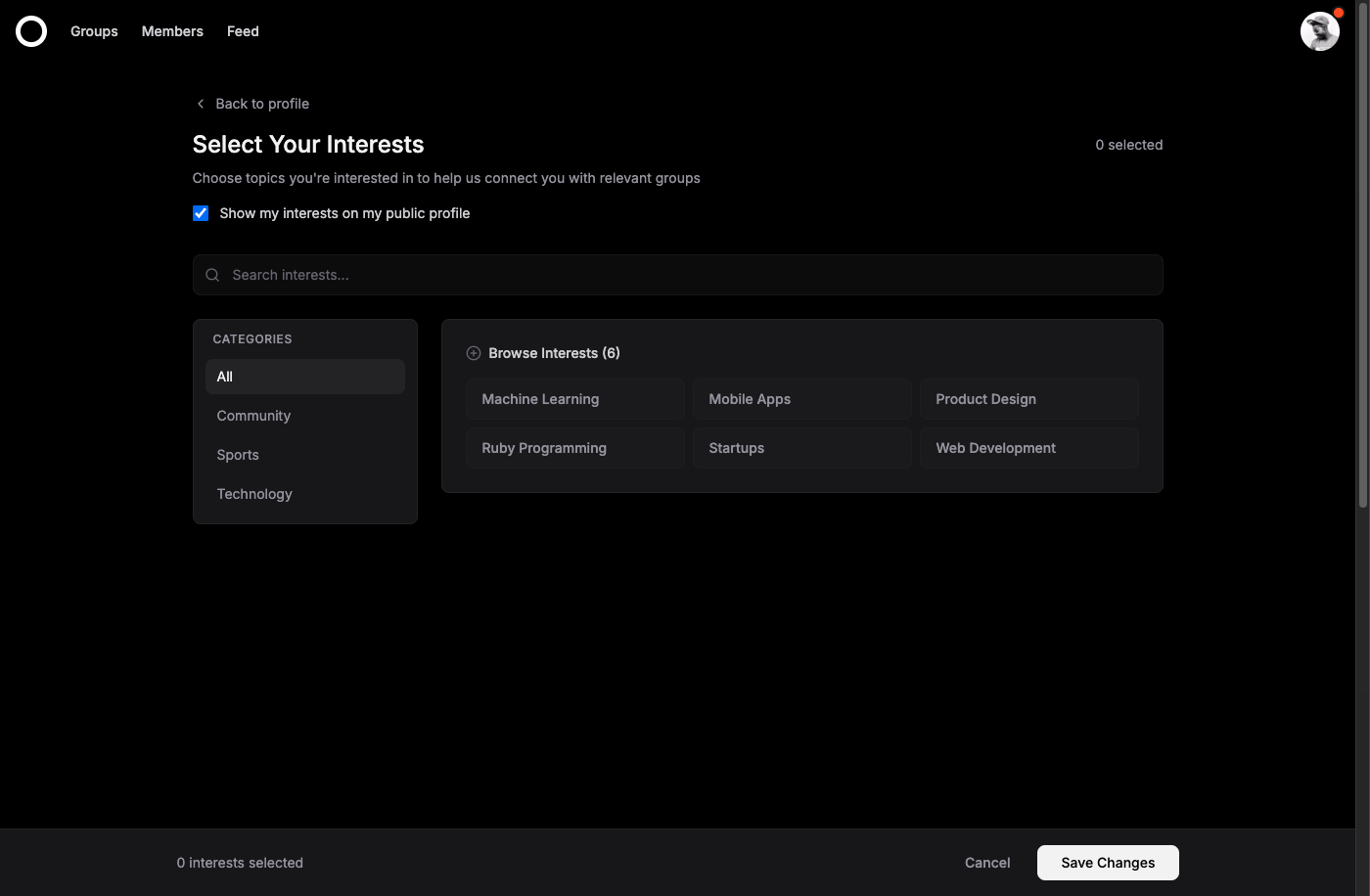1370x896 pixels.
Task: Open the circular logo in top left corner
Action: pyautogui.click(x=31, y=30)
